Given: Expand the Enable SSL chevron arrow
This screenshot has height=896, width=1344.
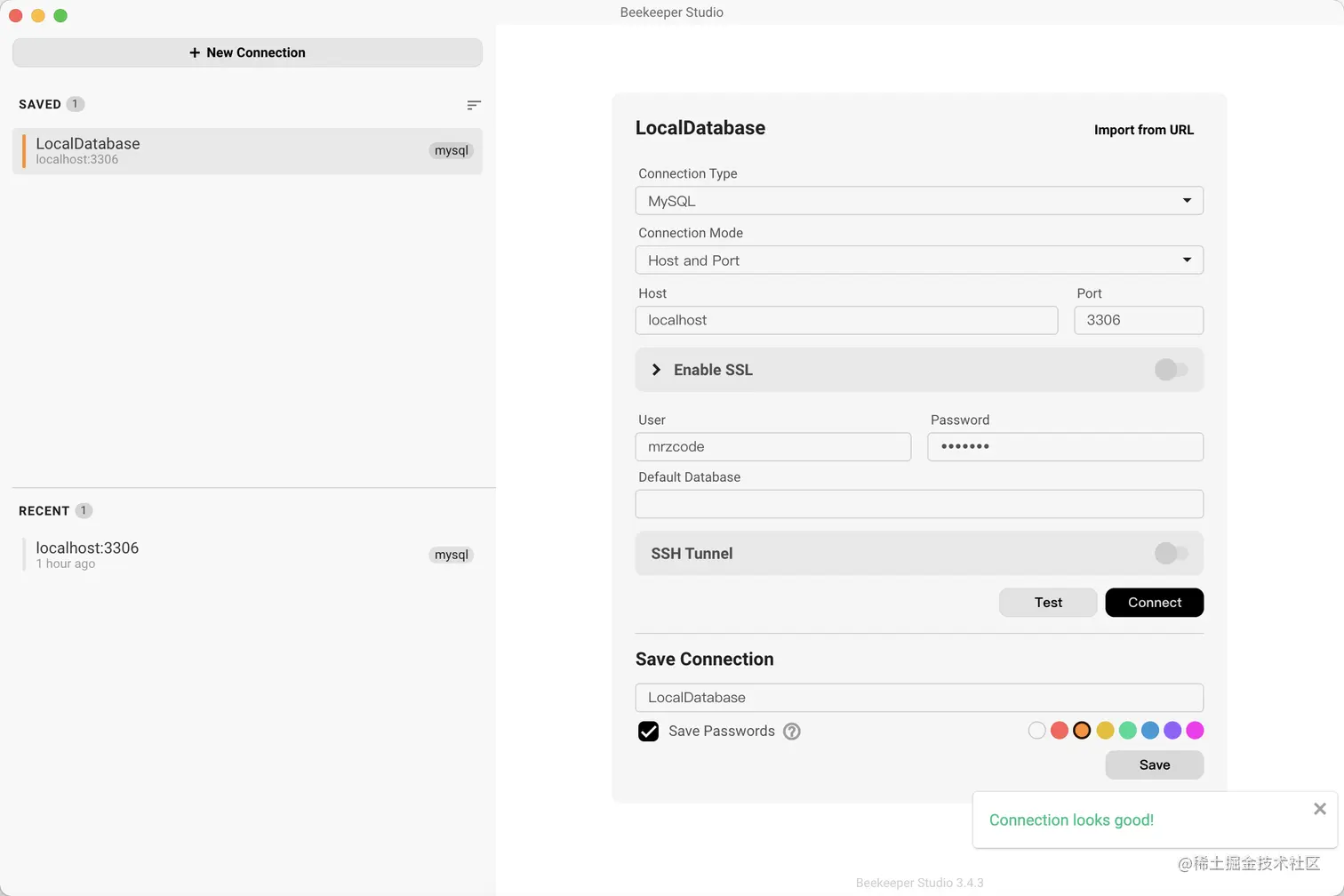Looking at the screenshot, I should pos(656,370).
